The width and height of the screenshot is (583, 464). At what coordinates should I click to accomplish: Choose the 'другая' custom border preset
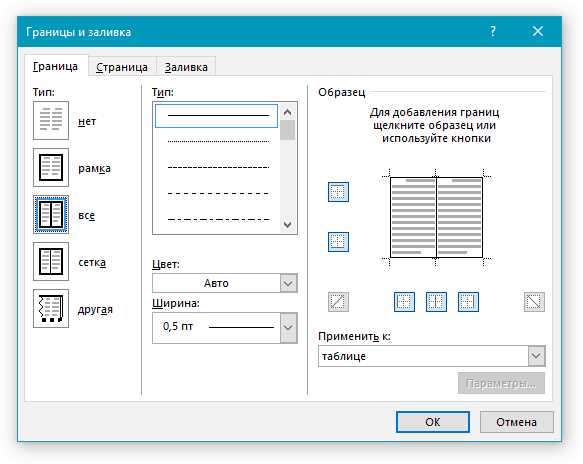coord(51,309)
